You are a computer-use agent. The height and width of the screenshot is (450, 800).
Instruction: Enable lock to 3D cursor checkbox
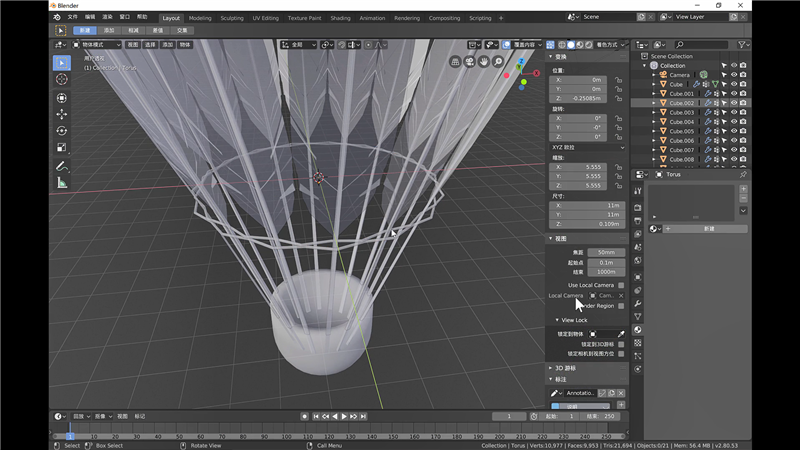[621, 344]
